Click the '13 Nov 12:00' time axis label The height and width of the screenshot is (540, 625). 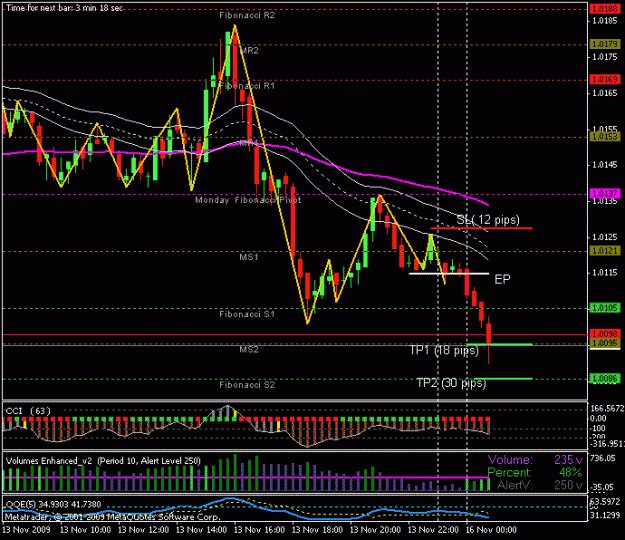pos(143,530)
